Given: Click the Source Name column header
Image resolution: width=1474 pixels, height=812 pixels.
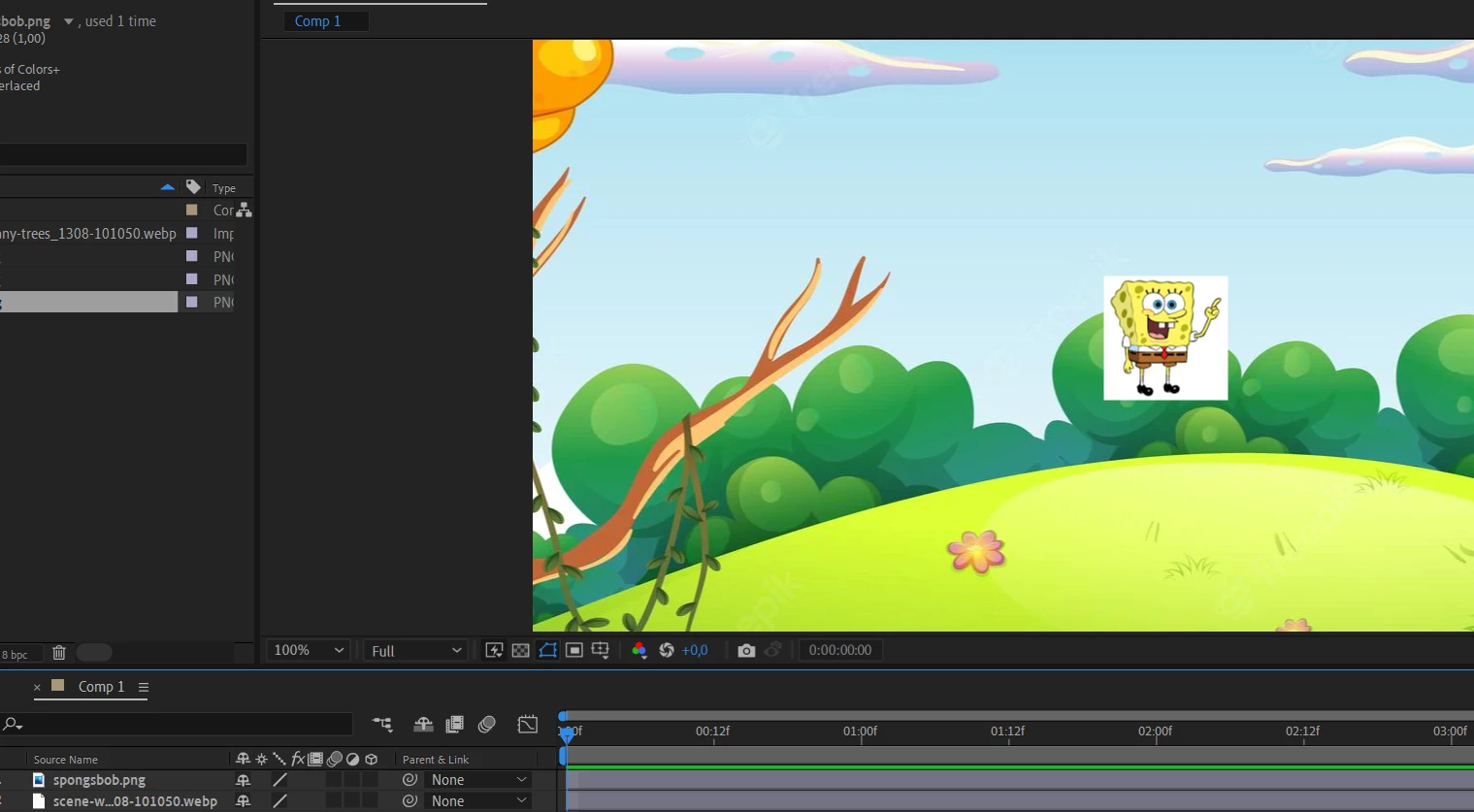Looking at the screenshot, I should pos(65,760).
